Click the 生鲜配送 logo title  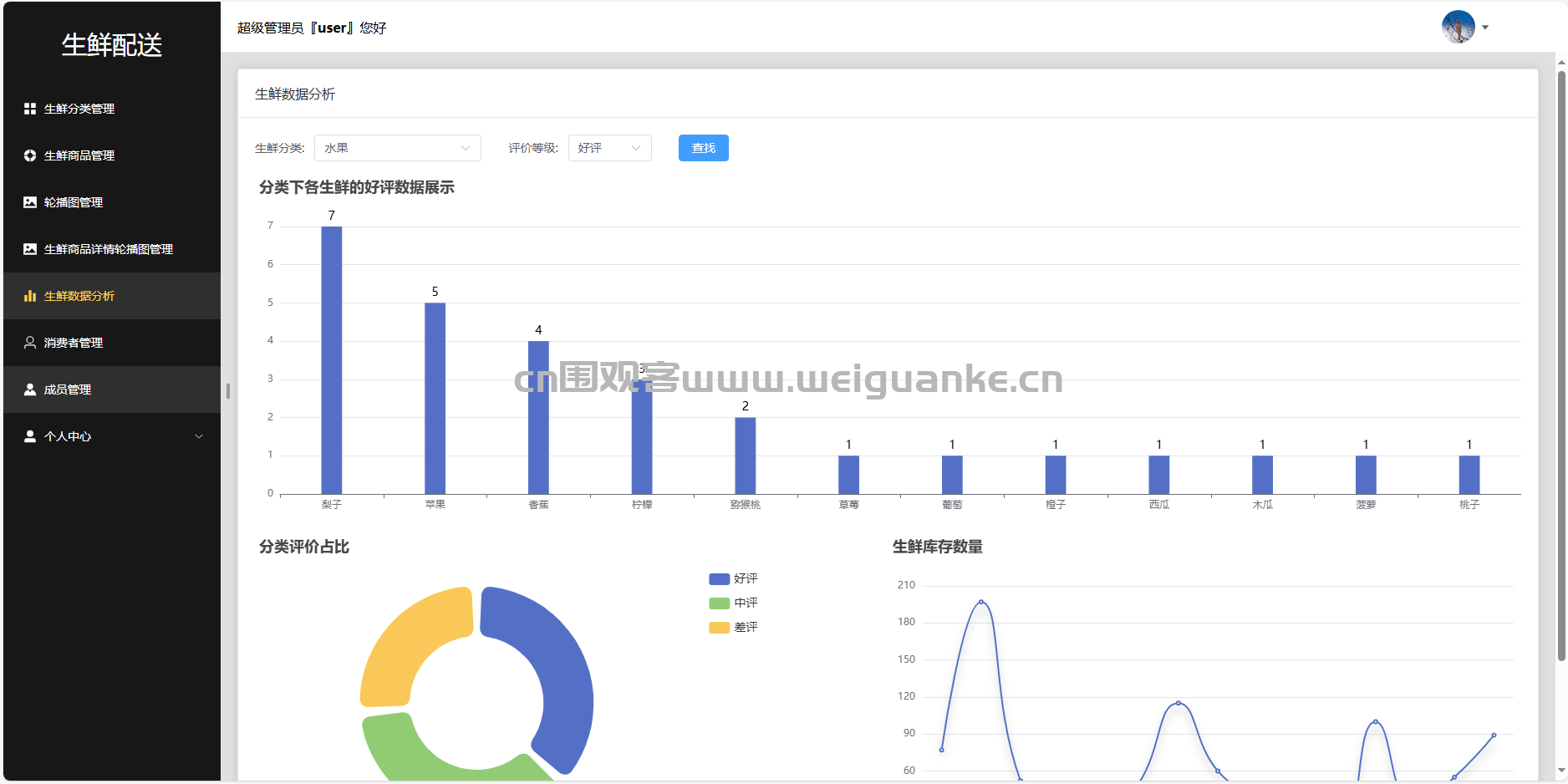[x=112, y=45]
